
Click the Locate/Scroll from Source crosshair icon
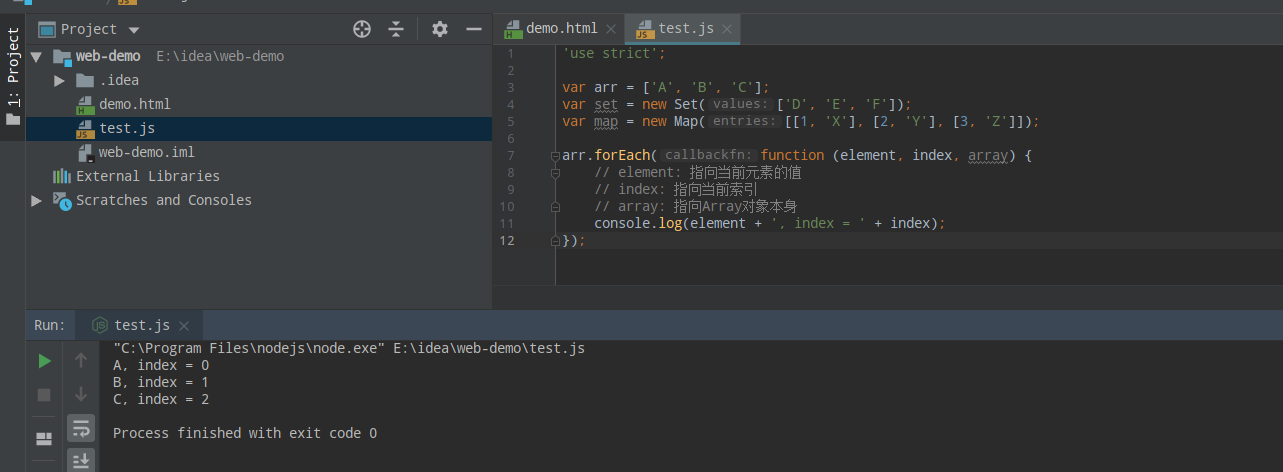362,29
